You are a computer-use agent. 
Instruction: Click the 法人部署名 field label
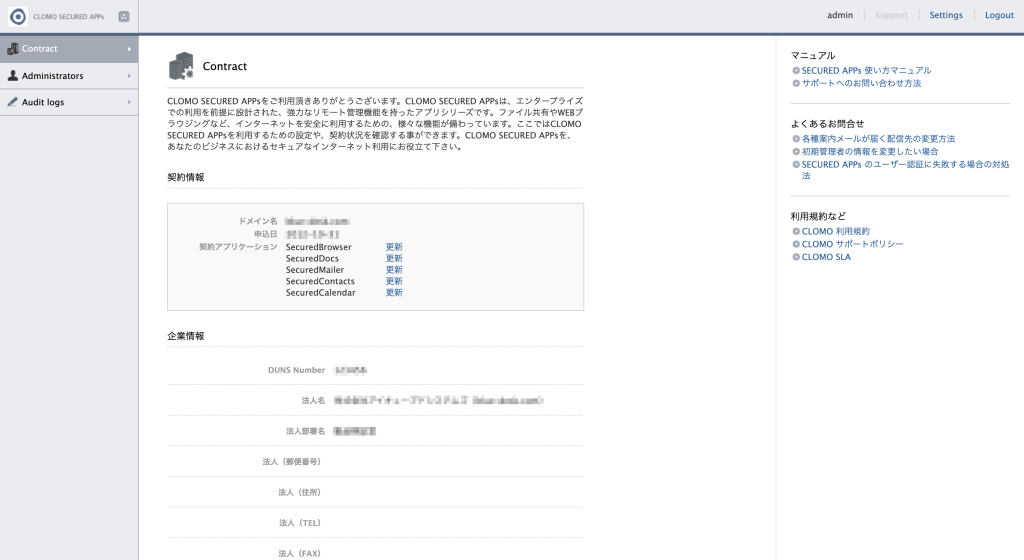coord(306,431)
